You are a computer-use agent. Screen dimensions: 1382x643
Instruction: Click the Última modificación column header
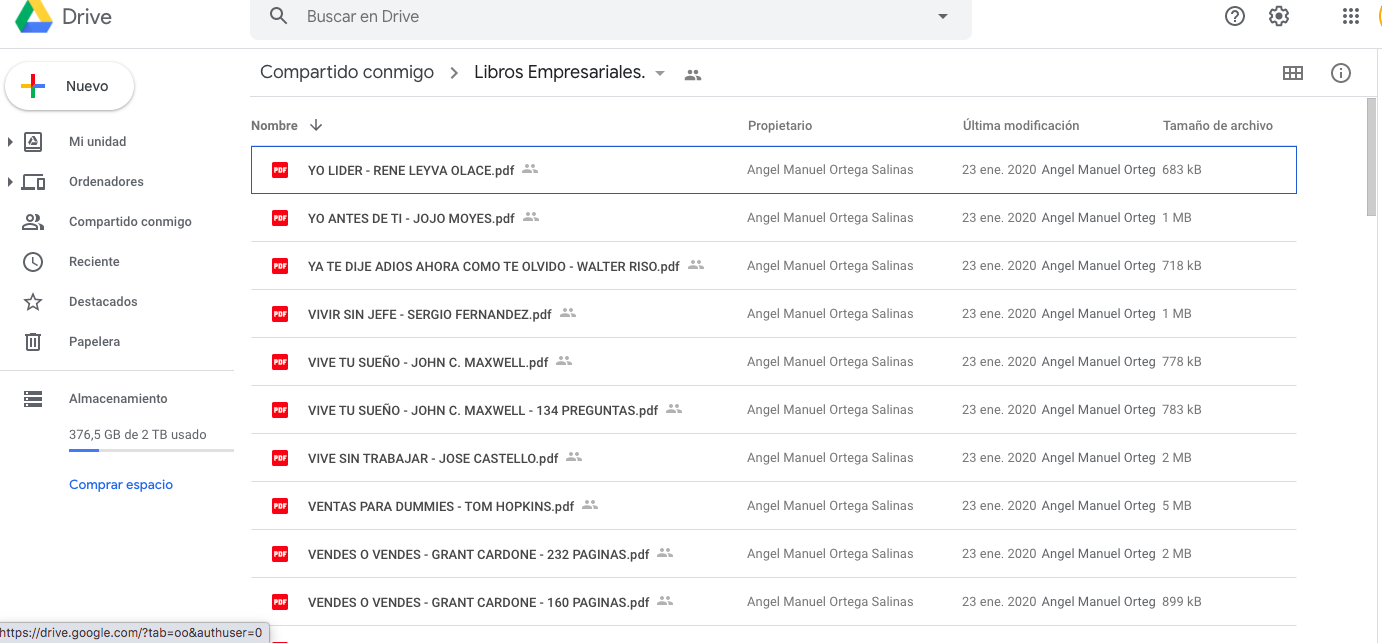[x=1021, y=126]
